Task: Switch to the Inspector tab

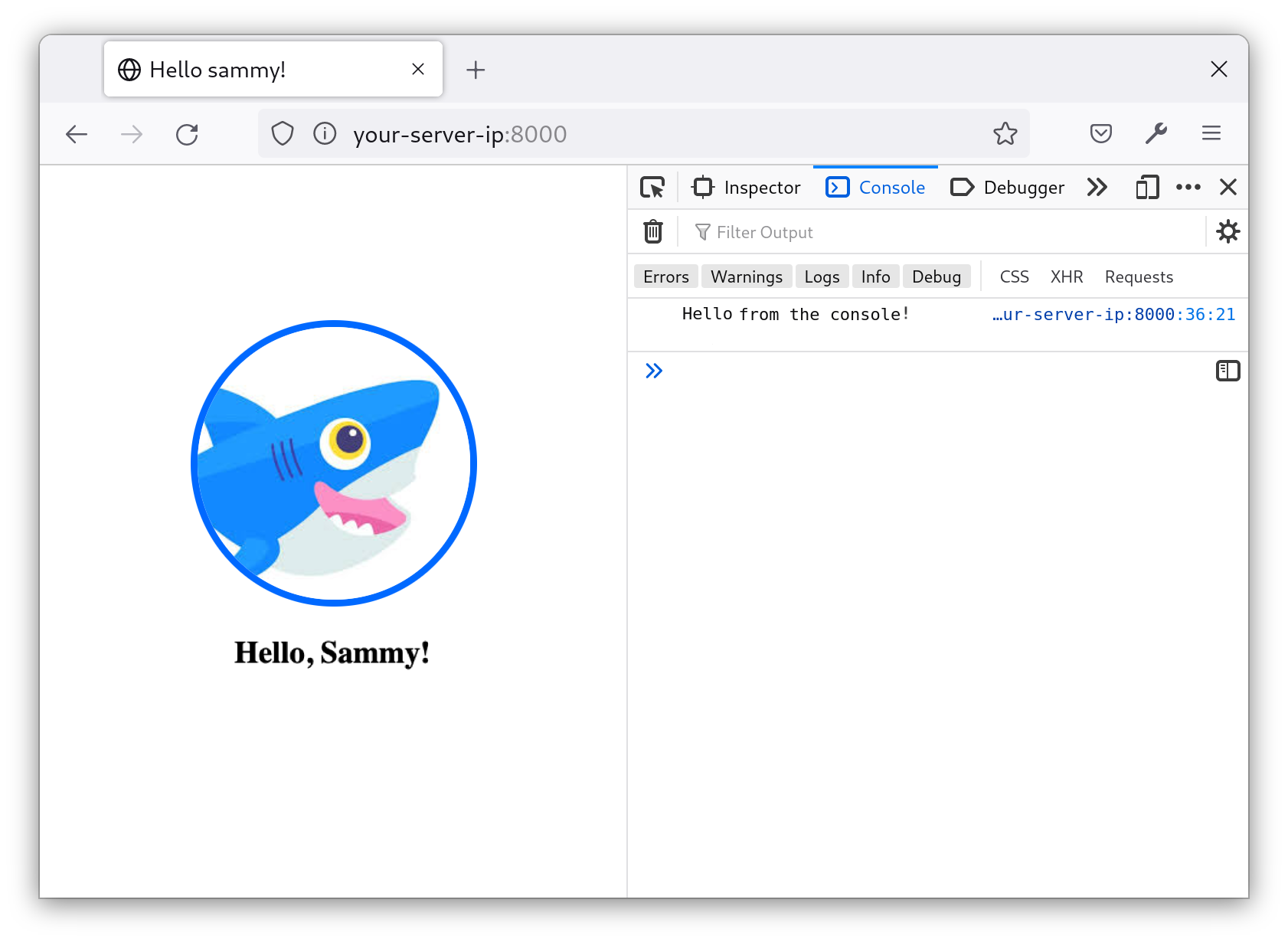Action: (x=746, y=188)
